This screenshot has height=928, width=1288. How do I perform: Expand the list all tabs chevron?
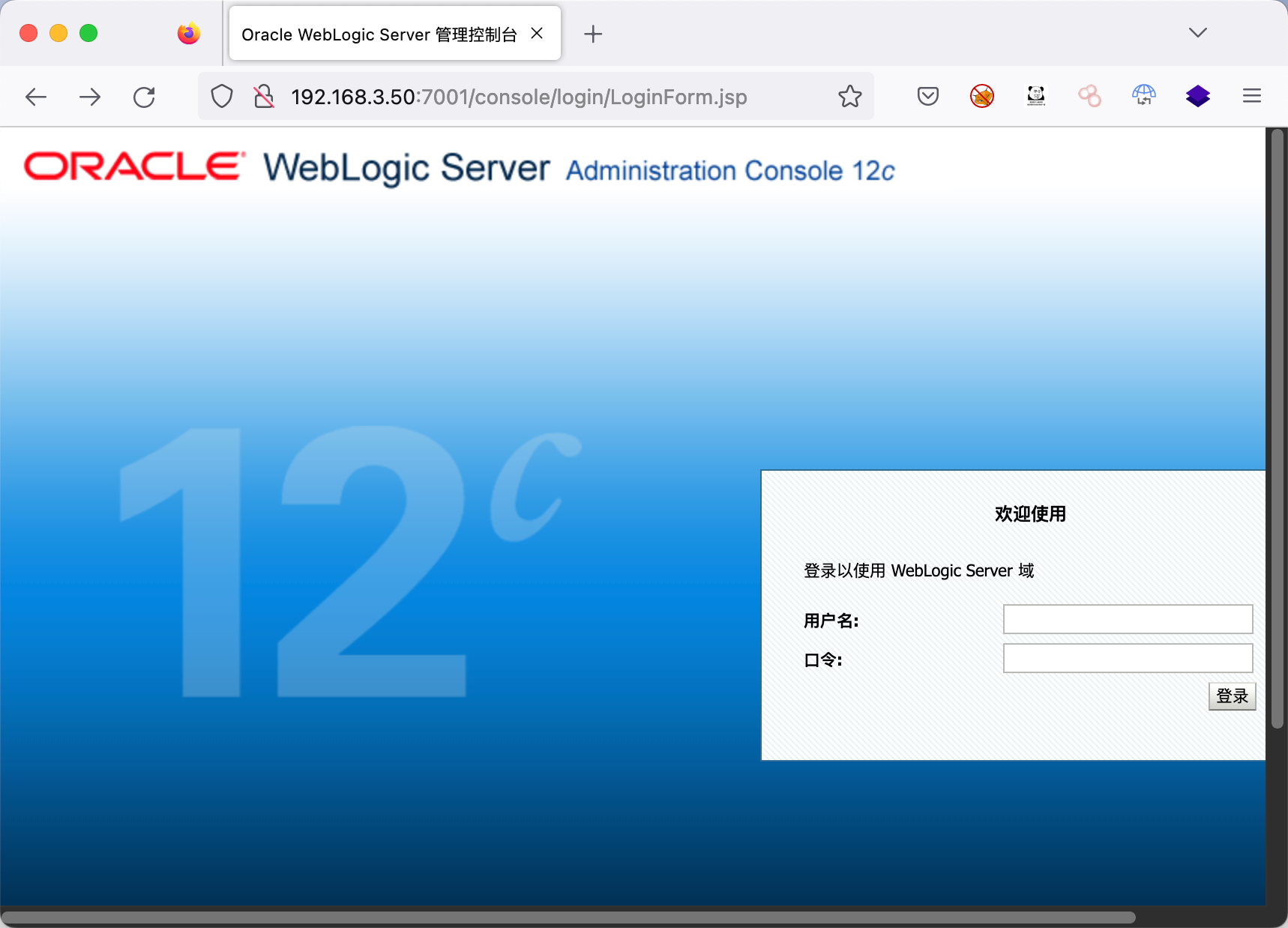pos(1197,32)
